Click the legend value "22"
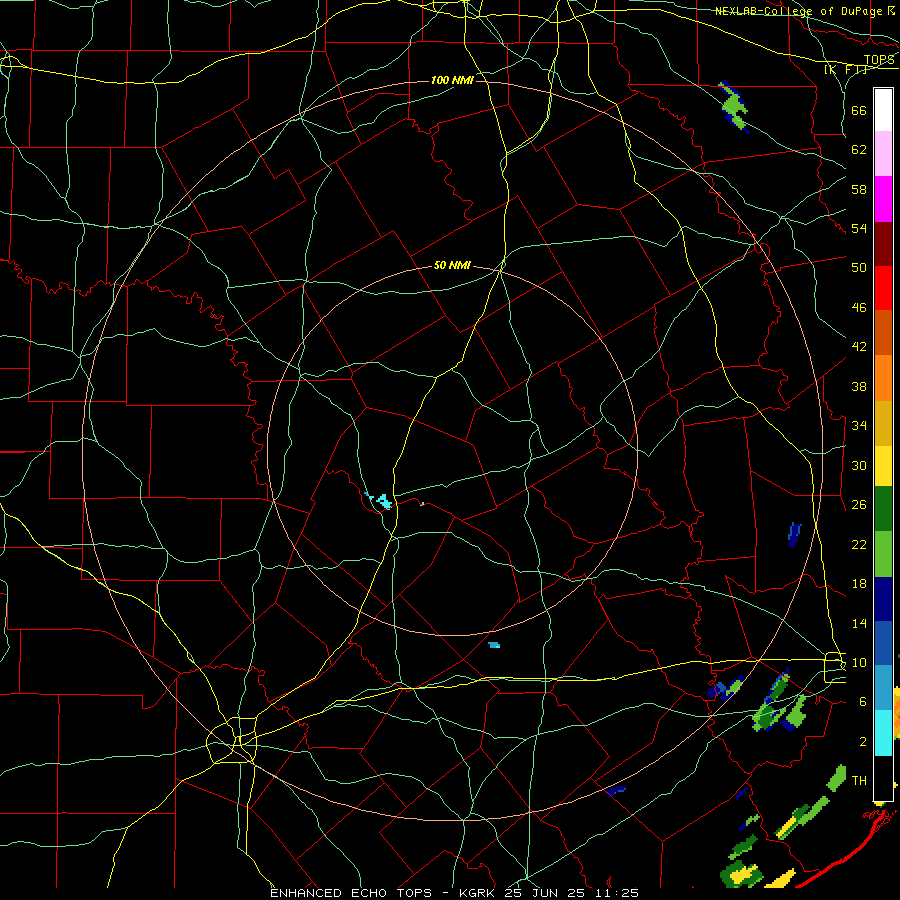Viewport: 900px width, 900px height. tap(859, 544)
